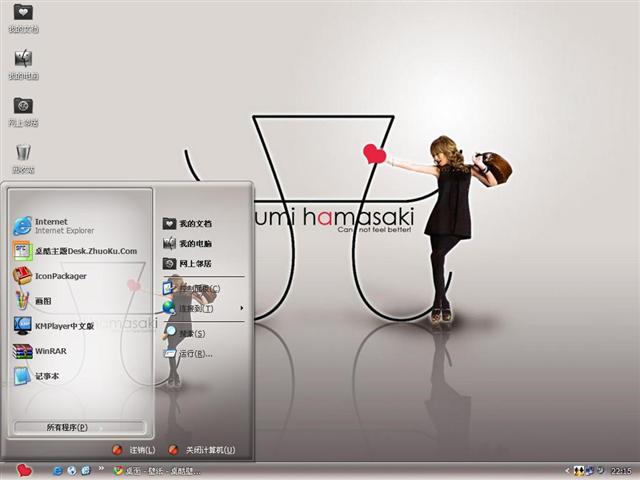Open the My Documents desktop icon with heart folder
Image resolution: width=640 pixels, height=480 pixels.
click(x=23, y=17)
